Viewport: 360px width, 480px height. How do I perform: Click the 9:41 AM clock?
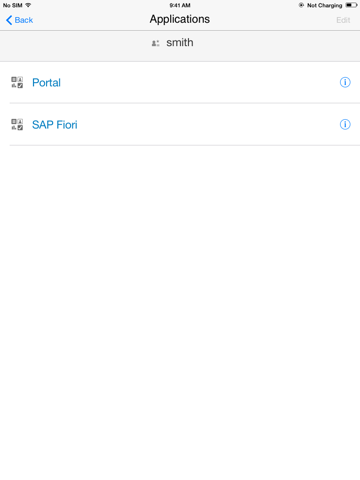(x=180, y=5)
